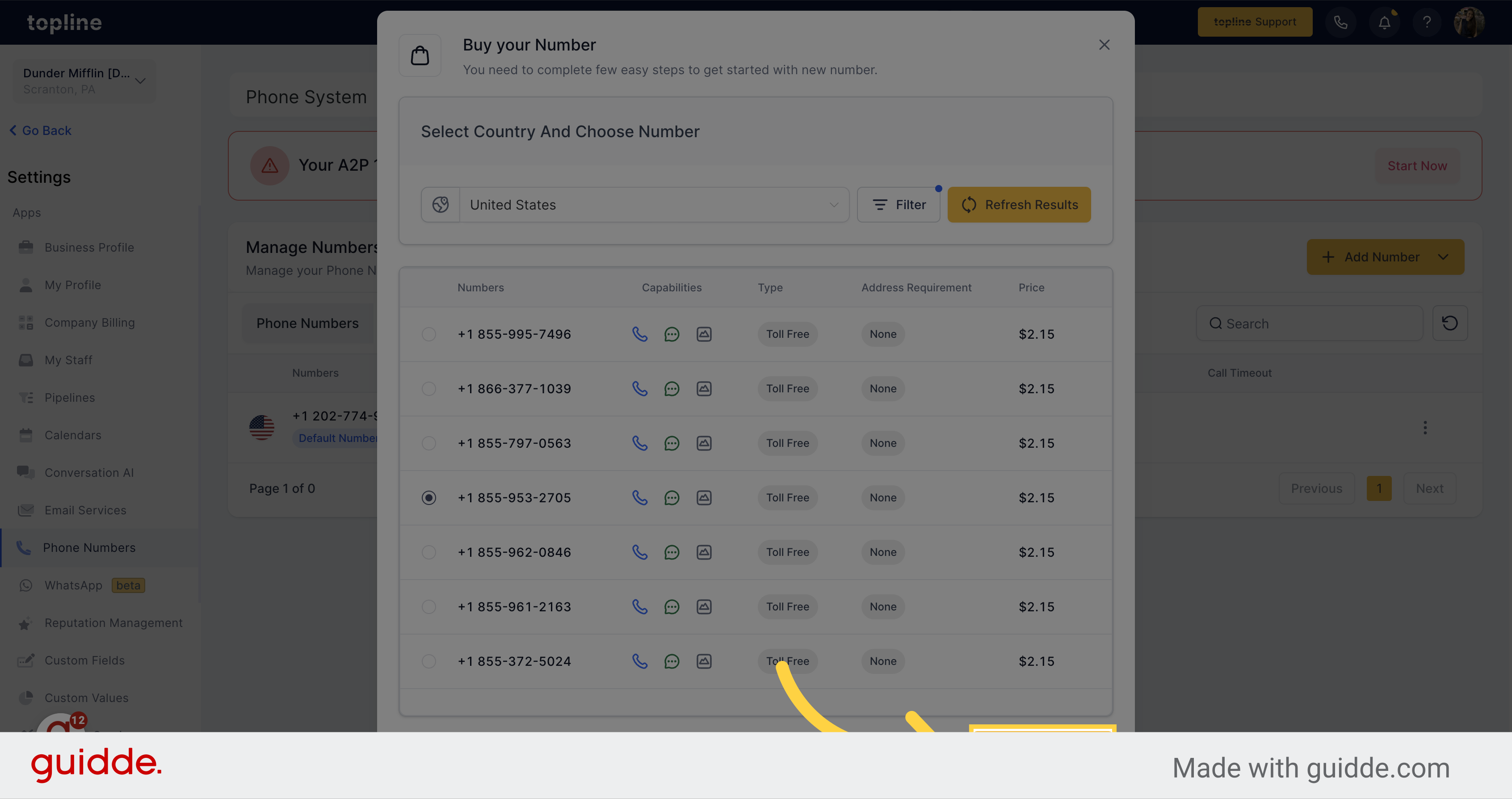This screenshot has width=1512, height=799.
Task: Click MMS icon for +1 866-377-1039
Action: pyautogui.click(x=704, y=389)
